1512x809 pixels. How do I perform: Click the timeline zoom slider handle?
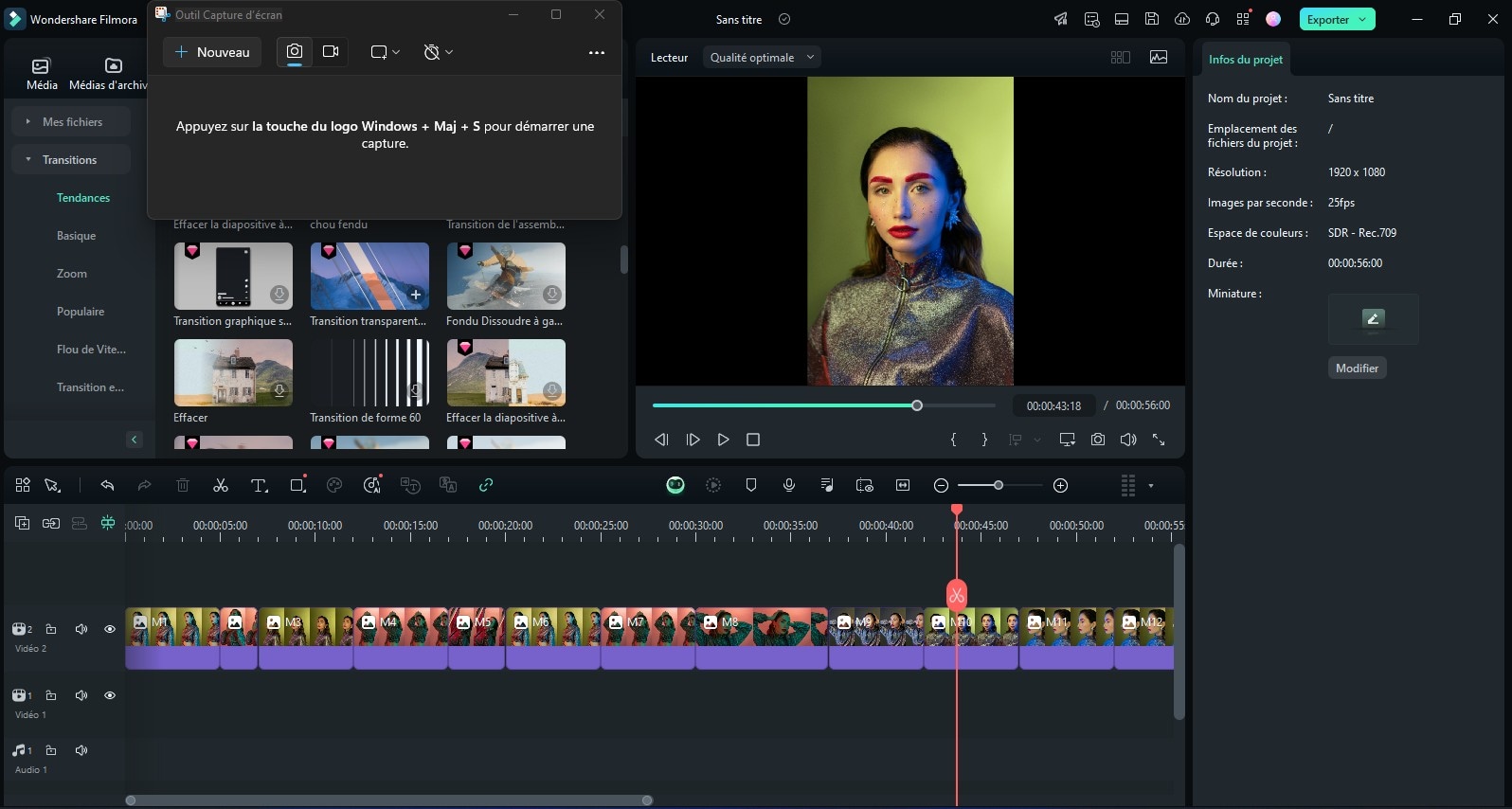tap(998, 485)
